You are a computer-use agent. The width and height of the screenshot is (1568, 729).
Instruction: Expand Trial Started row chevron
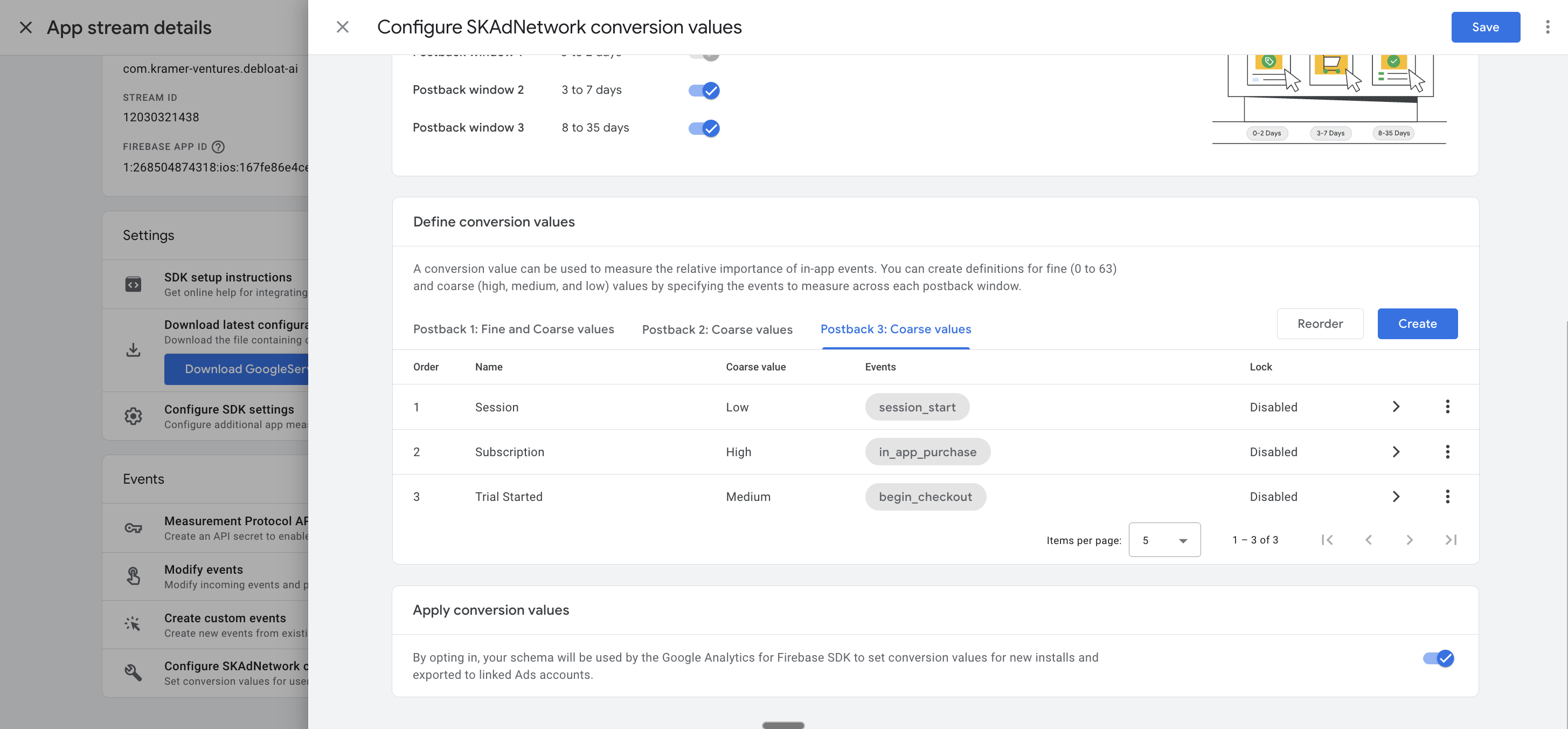click(1396, 497)
